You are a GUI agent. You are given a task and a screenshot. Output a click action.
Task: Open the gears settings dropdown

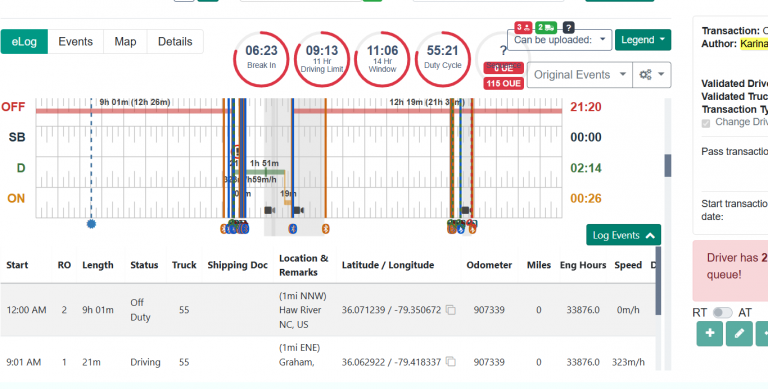pos(651,74)
